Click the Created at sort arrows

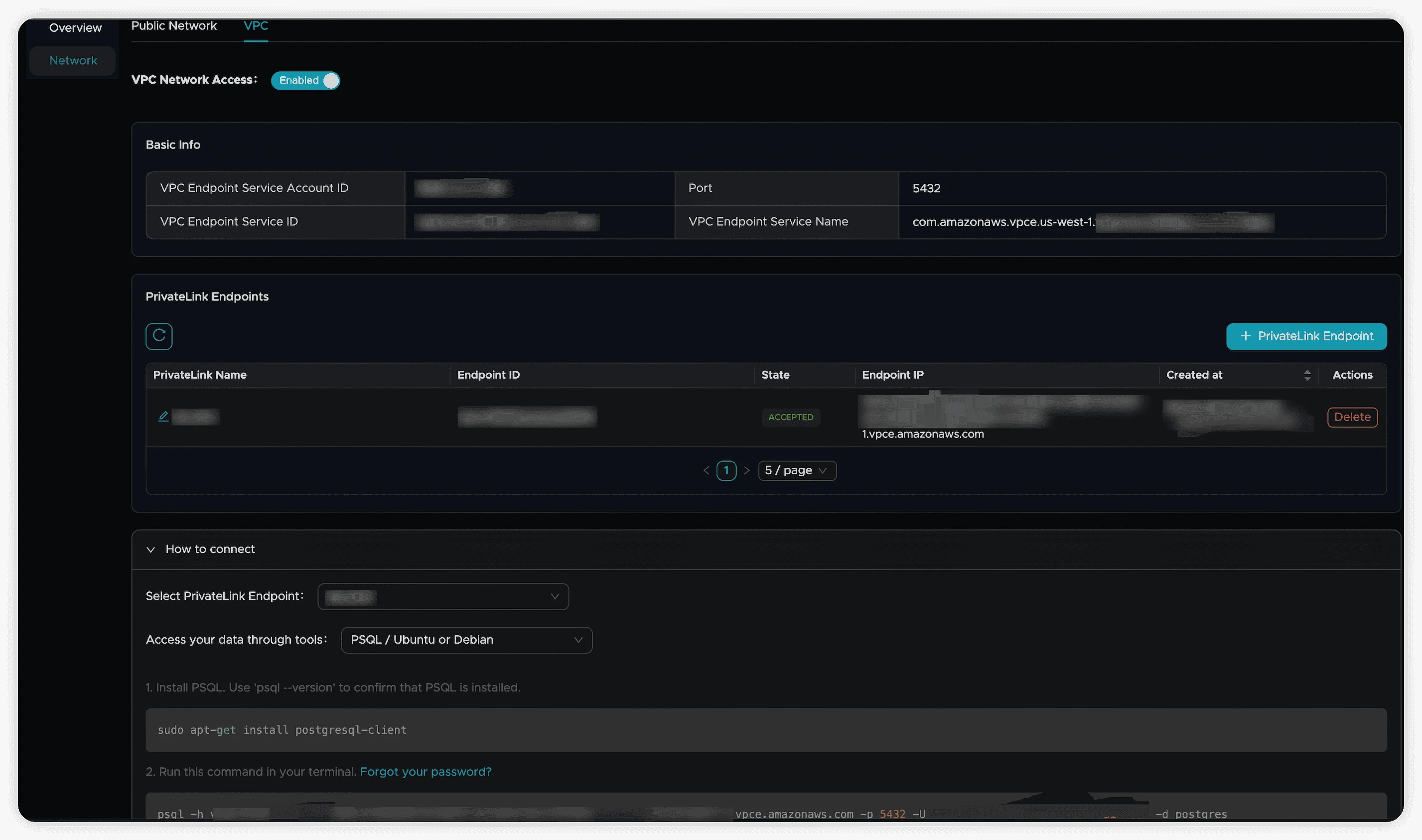point(1306,375)
